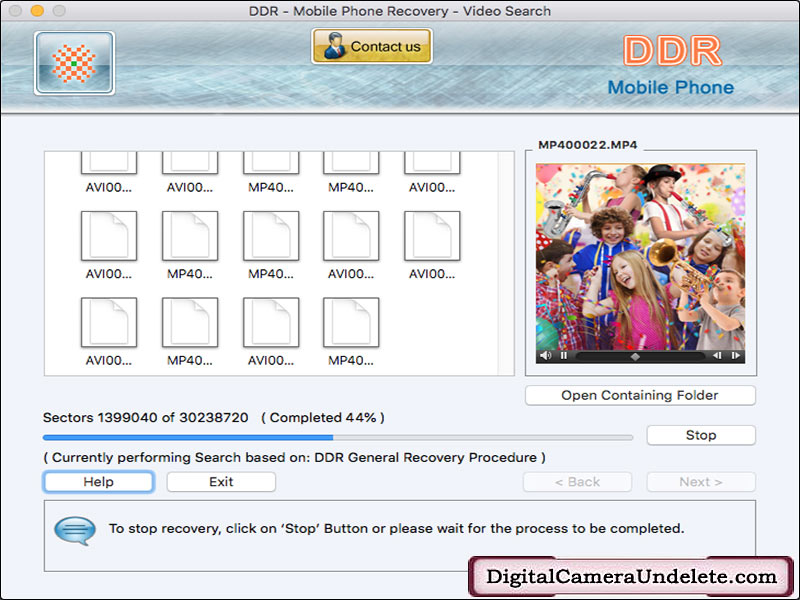800x600 pixels.
Task: Click the greyed-out Back button
Action: click(578, 482)
